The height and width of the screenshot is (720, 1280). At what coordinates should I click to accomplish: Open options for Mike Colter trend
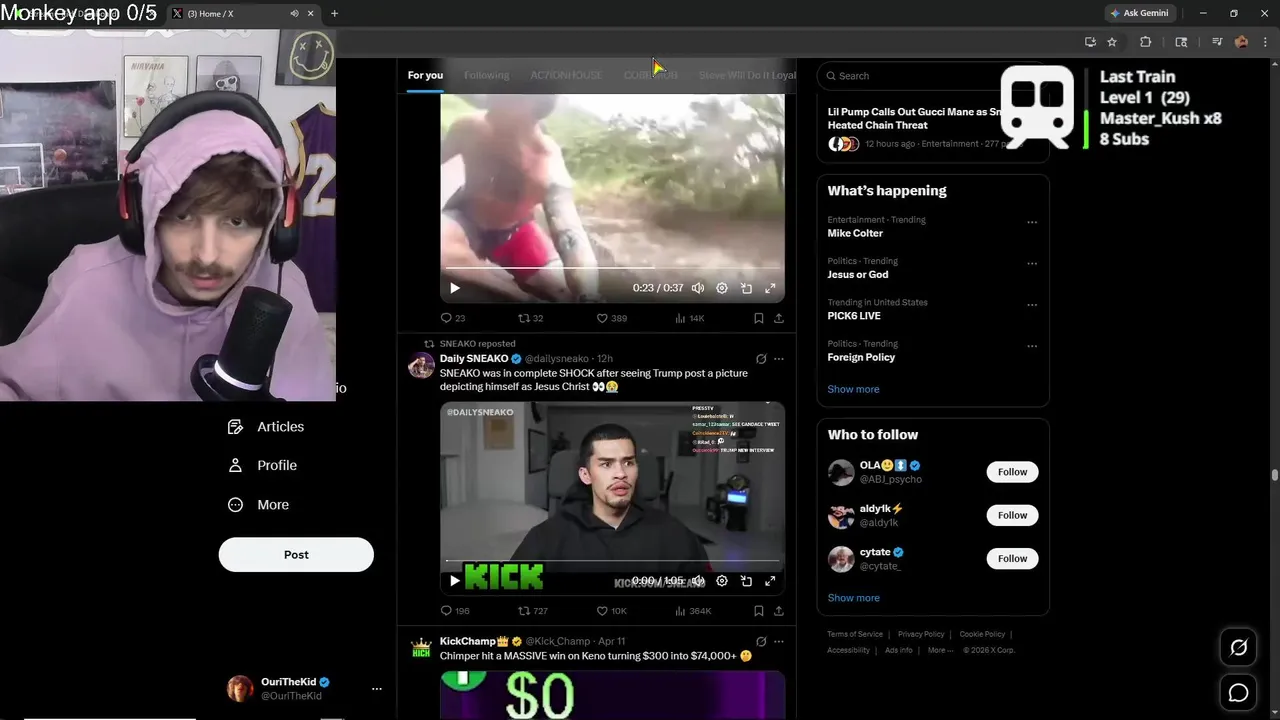tap(1032, 222)
